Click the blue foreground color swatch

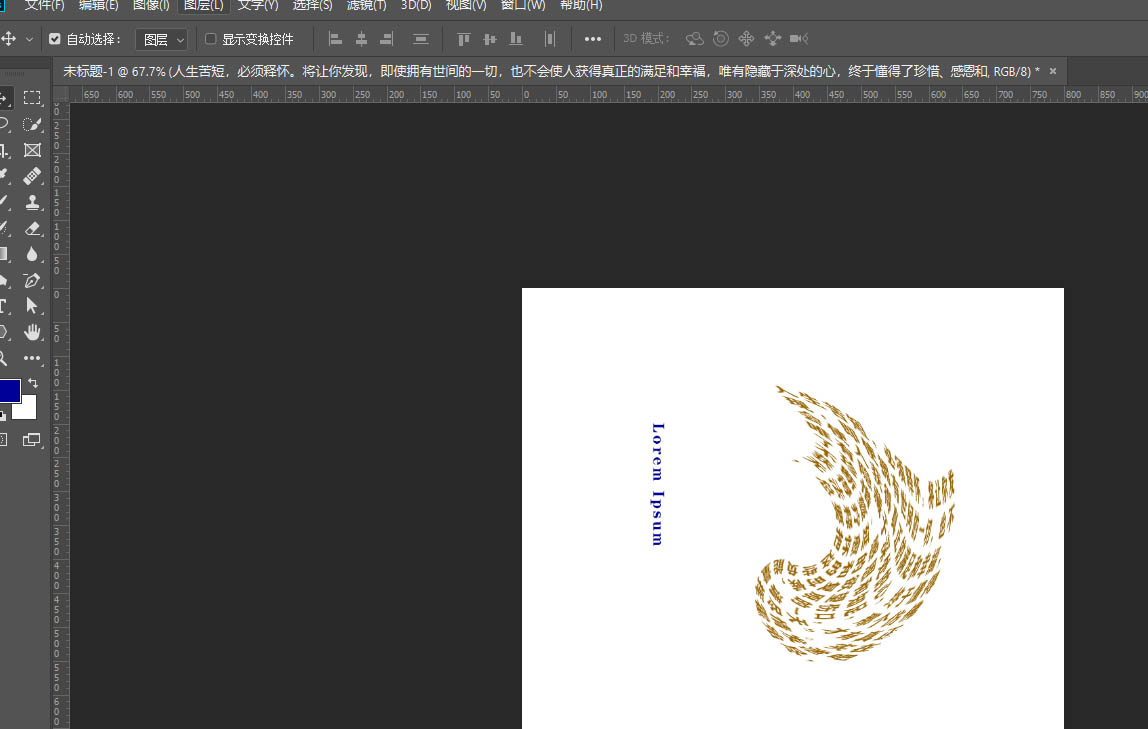(x=8, y=391)
